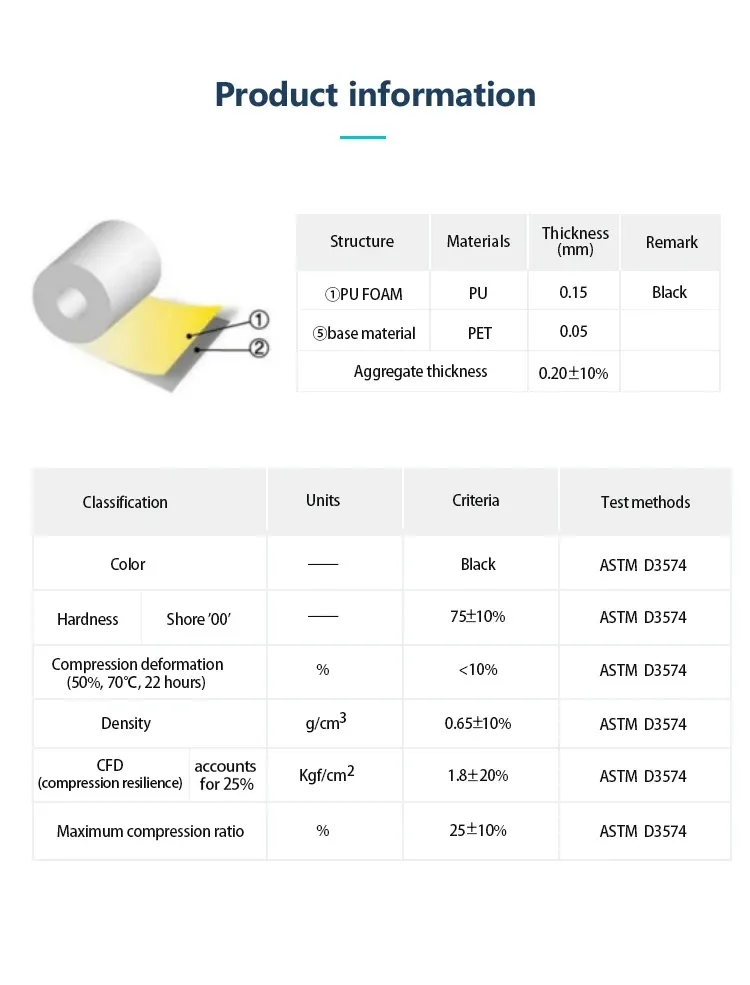Click the 0.20±10% aggregate thickness value

[x=573, y=373]
